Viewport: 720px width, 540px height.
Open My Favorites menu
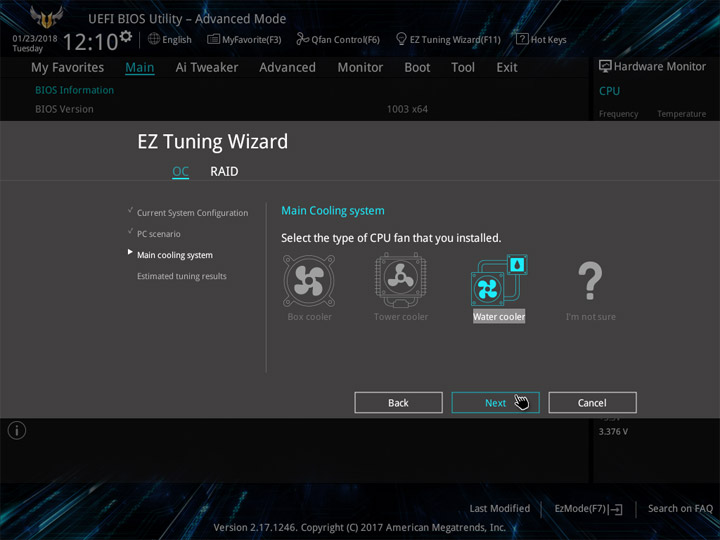(x=68, y=68)
